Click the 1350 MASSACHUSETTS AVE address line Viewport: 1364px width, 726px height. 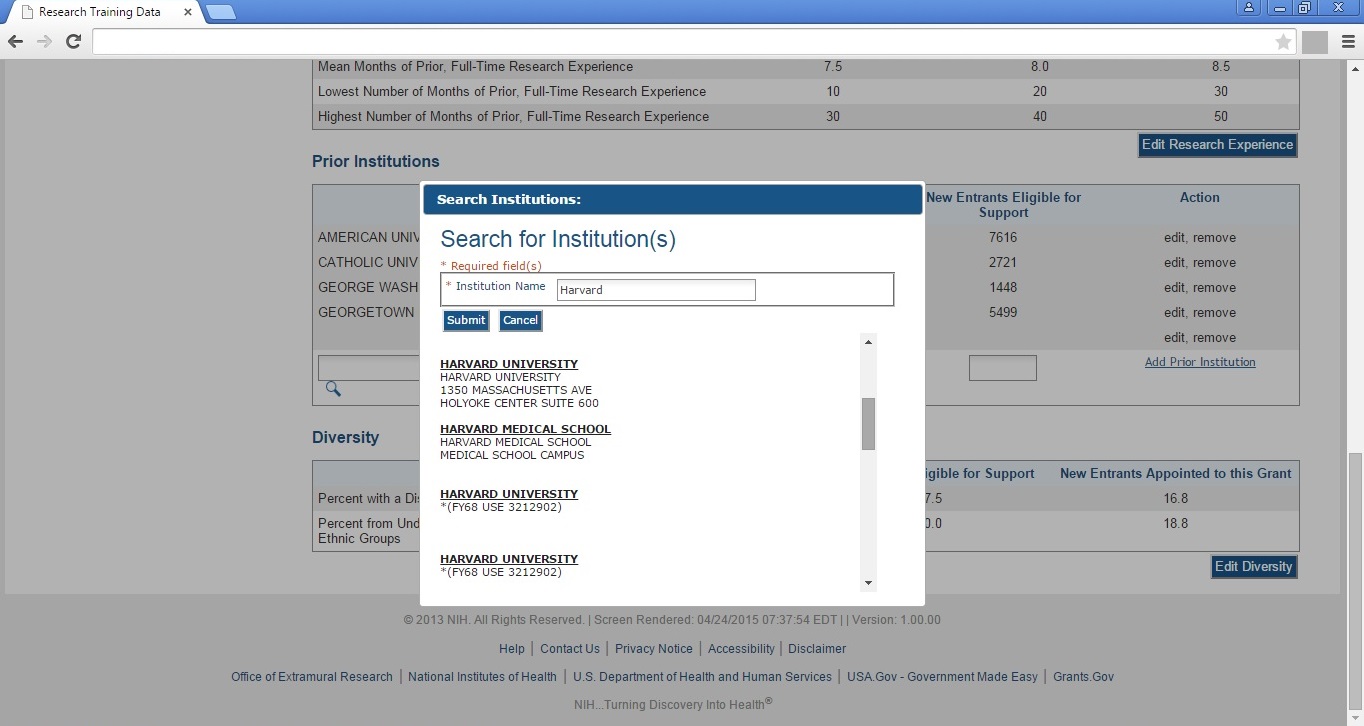[x=516, y=390]
